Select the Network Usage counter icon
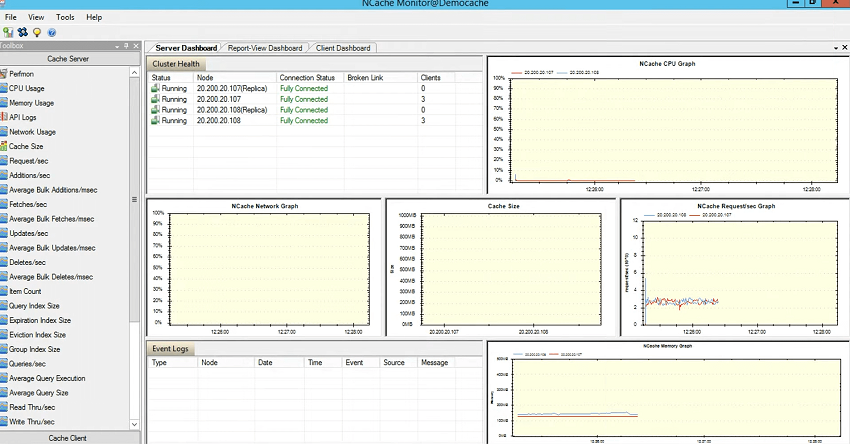Viewport: 850px width, 444px height. (x=3, y=132)
